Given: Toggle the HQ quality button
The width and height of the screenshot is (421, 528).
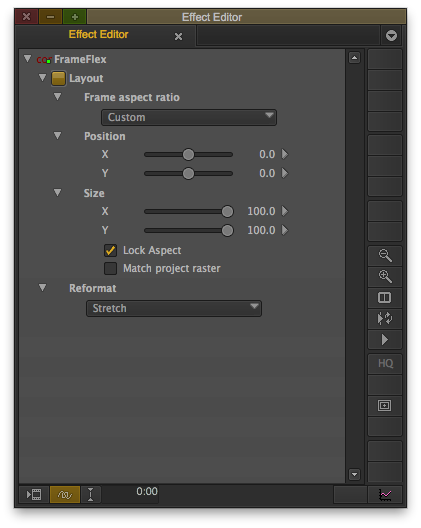Looking at the screenshot, I should (x=385, y=364).
